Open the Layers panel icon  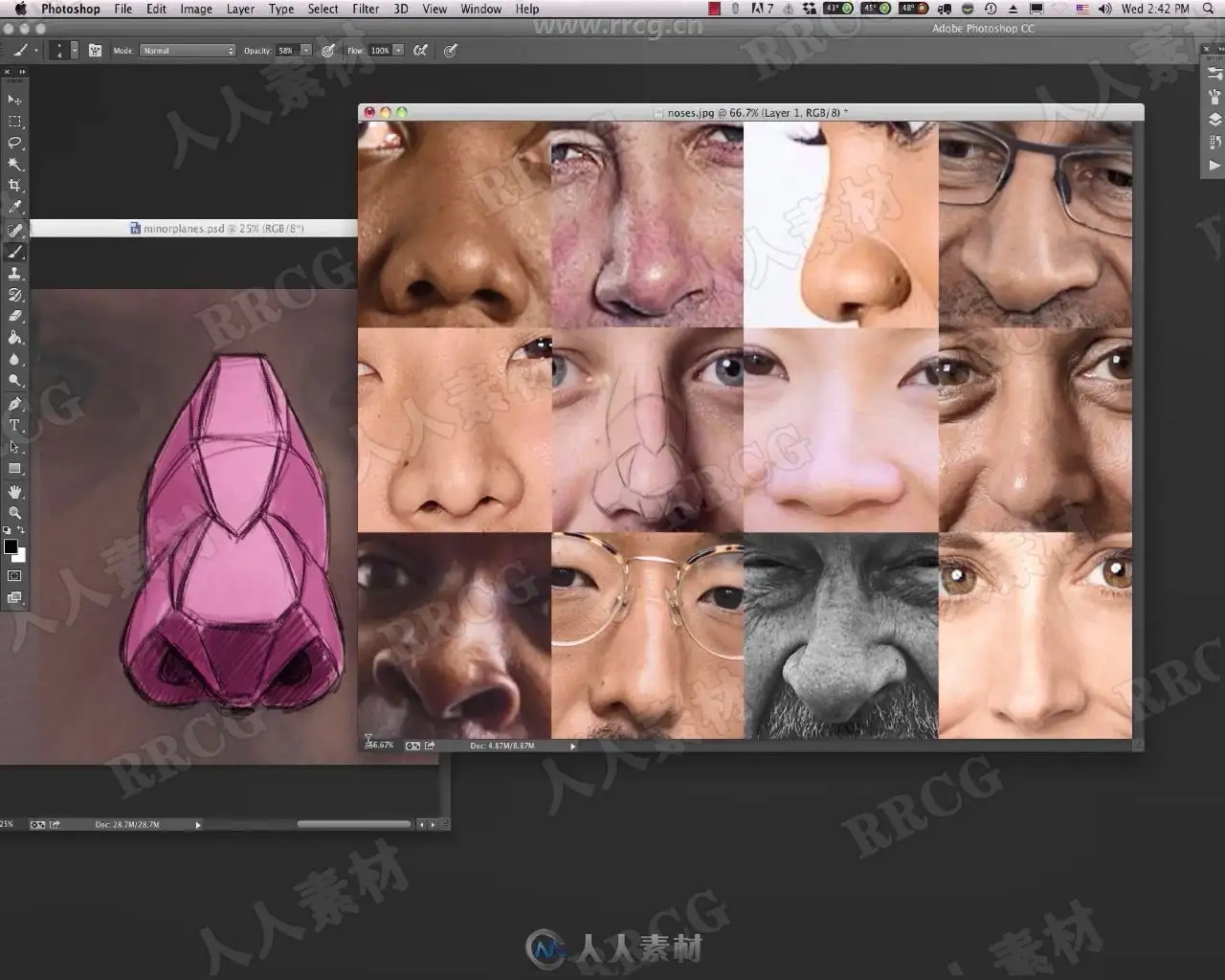[x=1214, y=120]
